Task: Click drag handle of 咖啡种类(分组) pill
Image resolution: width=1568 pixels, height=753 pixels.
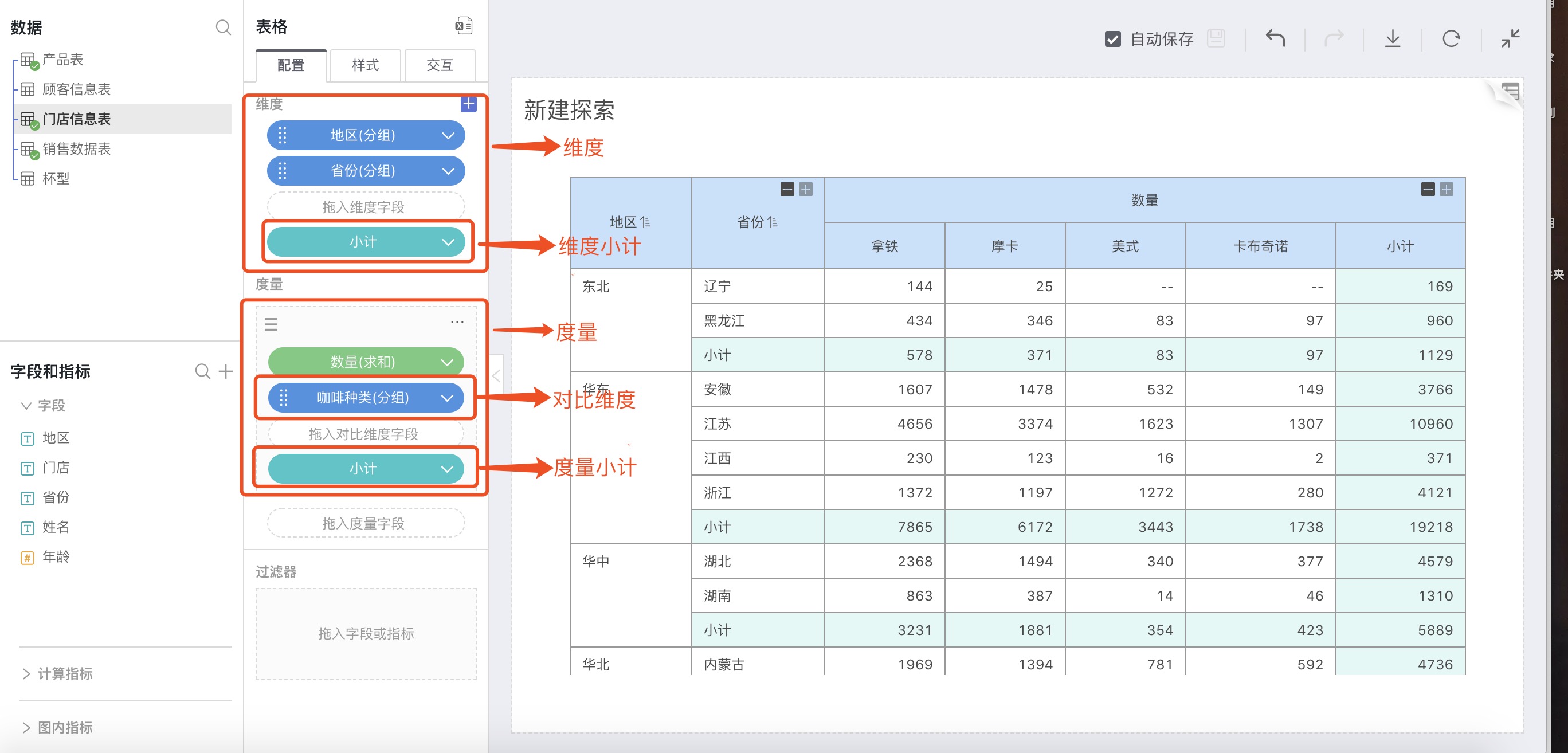Action: [x=283, y=398]
